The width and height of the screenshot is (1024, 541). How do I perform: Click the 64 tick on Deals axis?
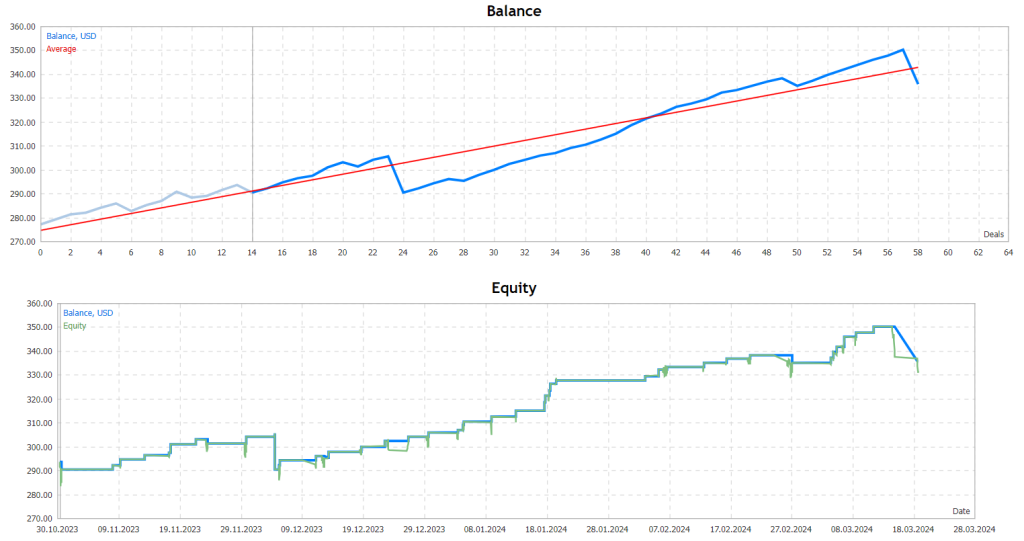pyautogui.click(x=1009, y=253)
